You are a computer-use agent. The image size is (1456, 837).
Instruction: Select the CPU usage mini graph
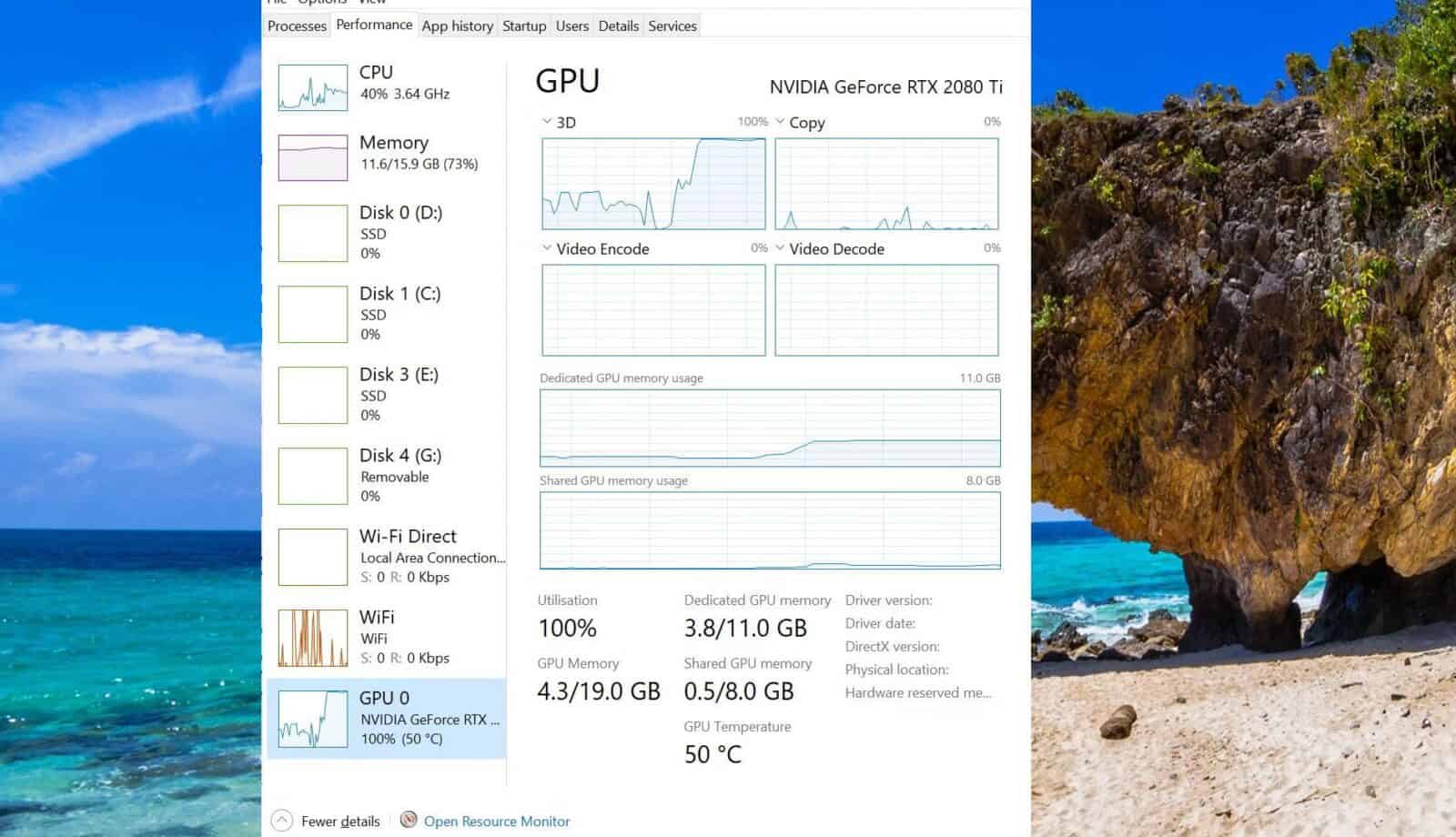(x=313, y=87)
